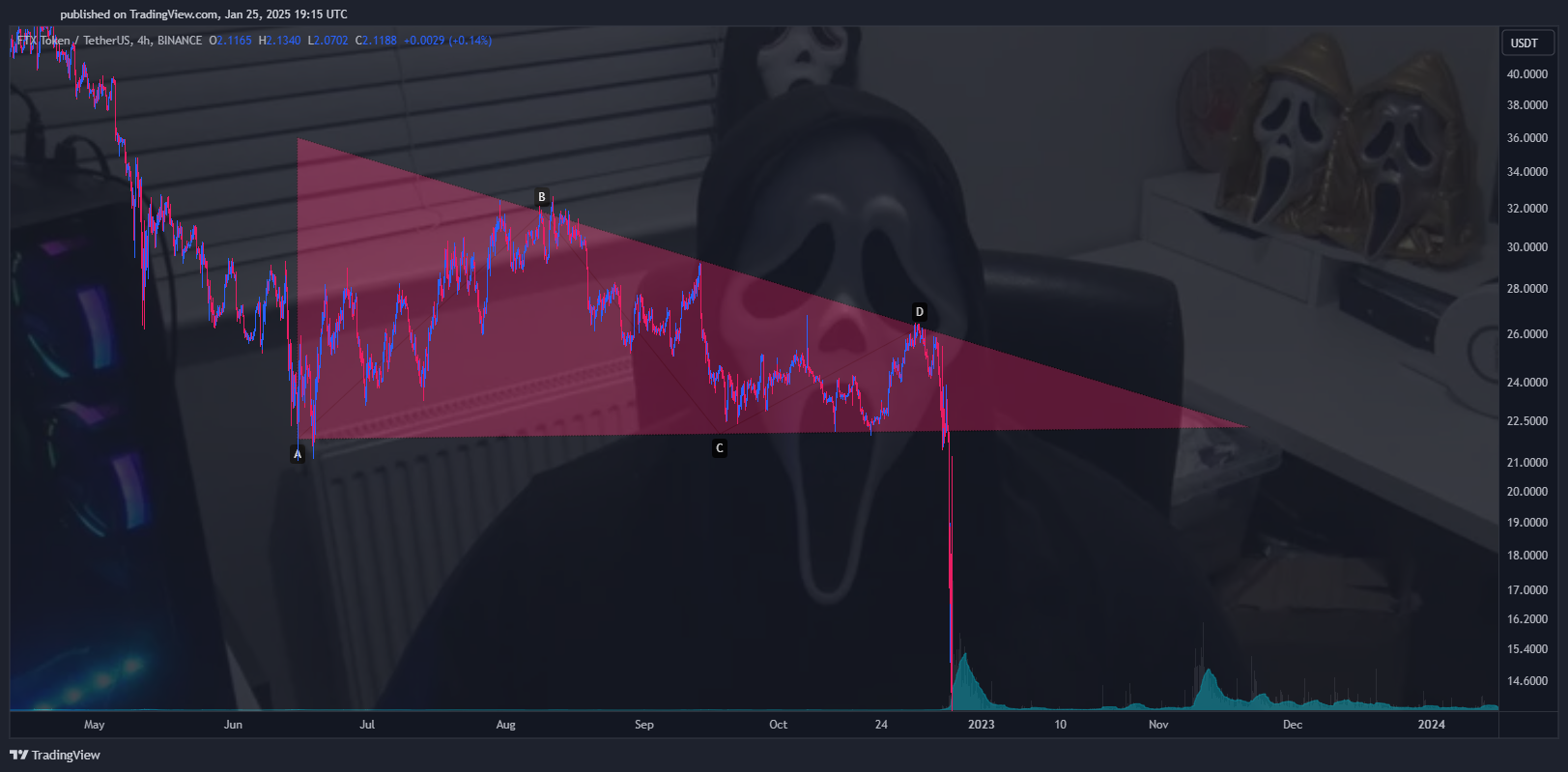Select pattern point label A
The image size is (1568, 772).
298,454
